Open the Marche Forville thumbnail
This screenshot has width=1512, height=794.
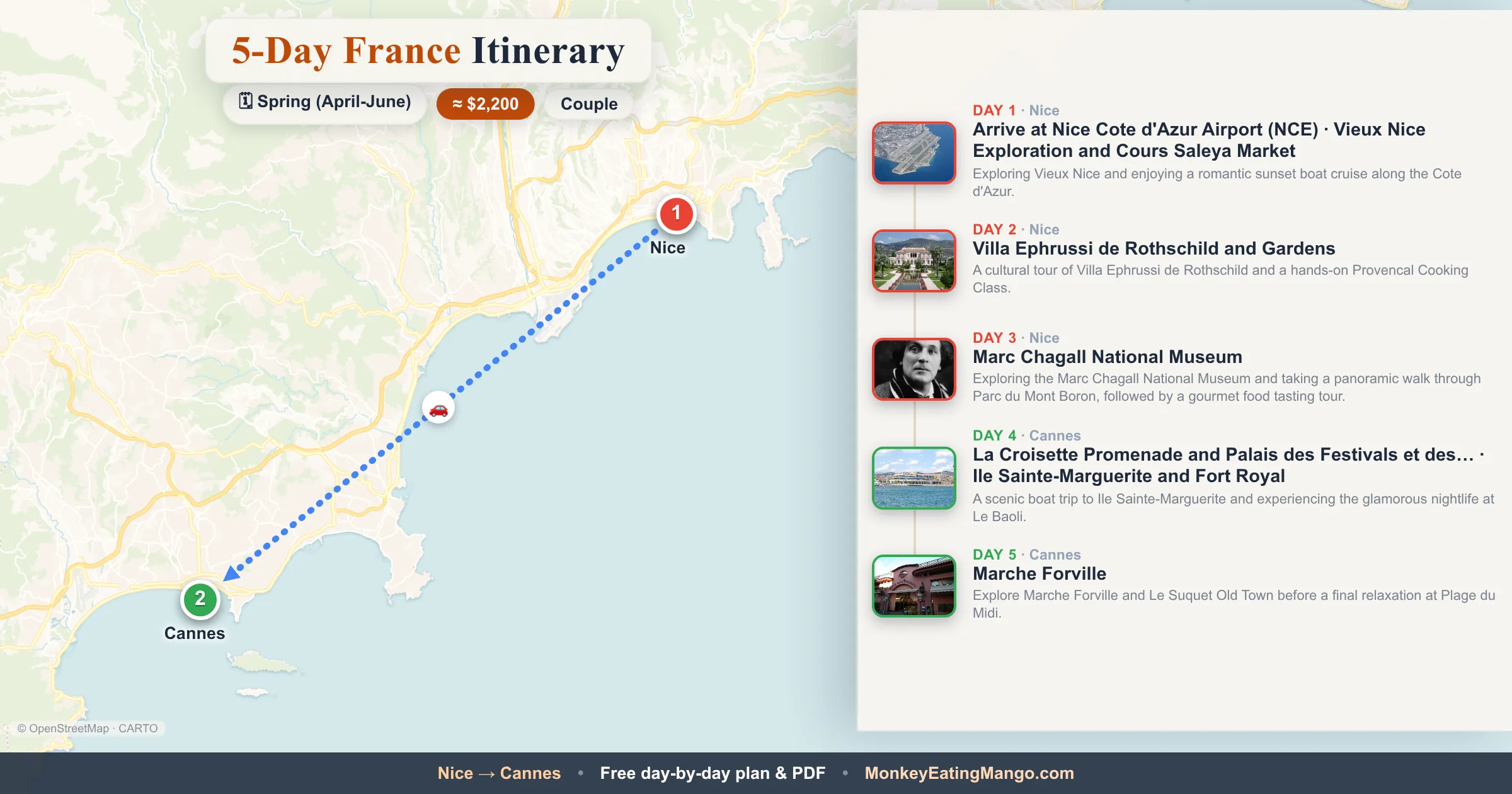click(x=914, y=586)
